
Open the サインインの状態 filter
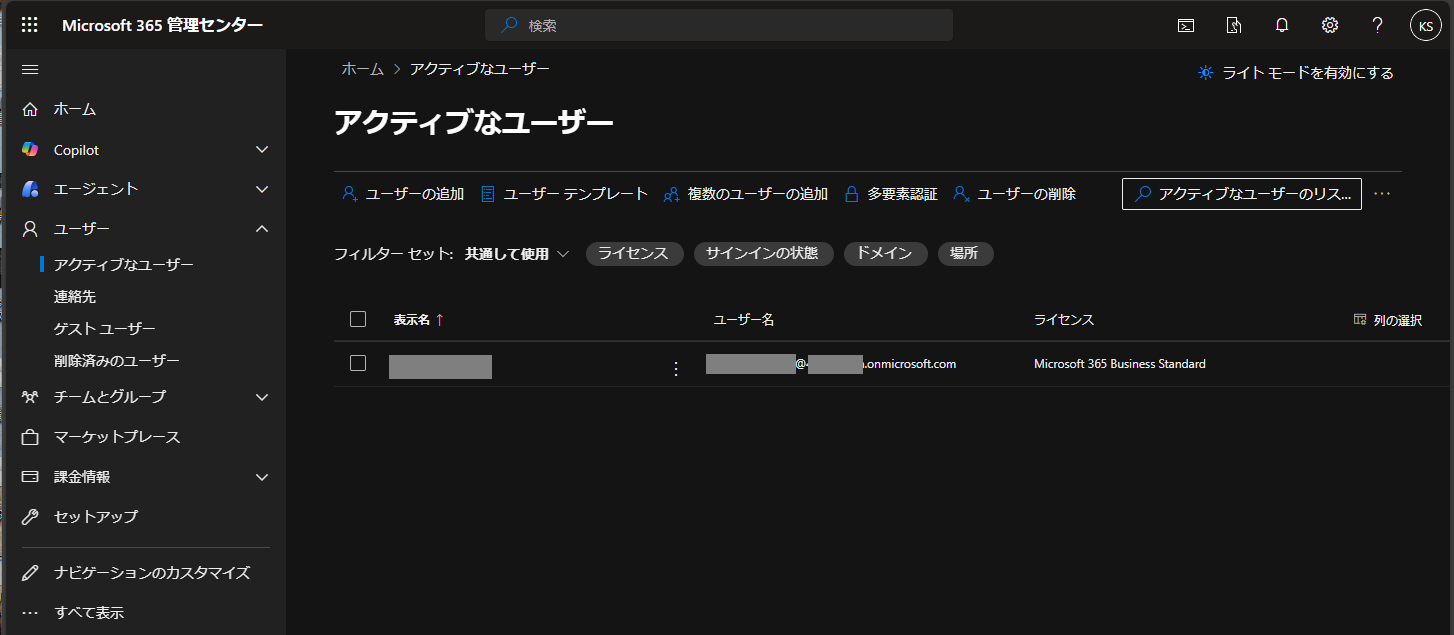[762, 254]
